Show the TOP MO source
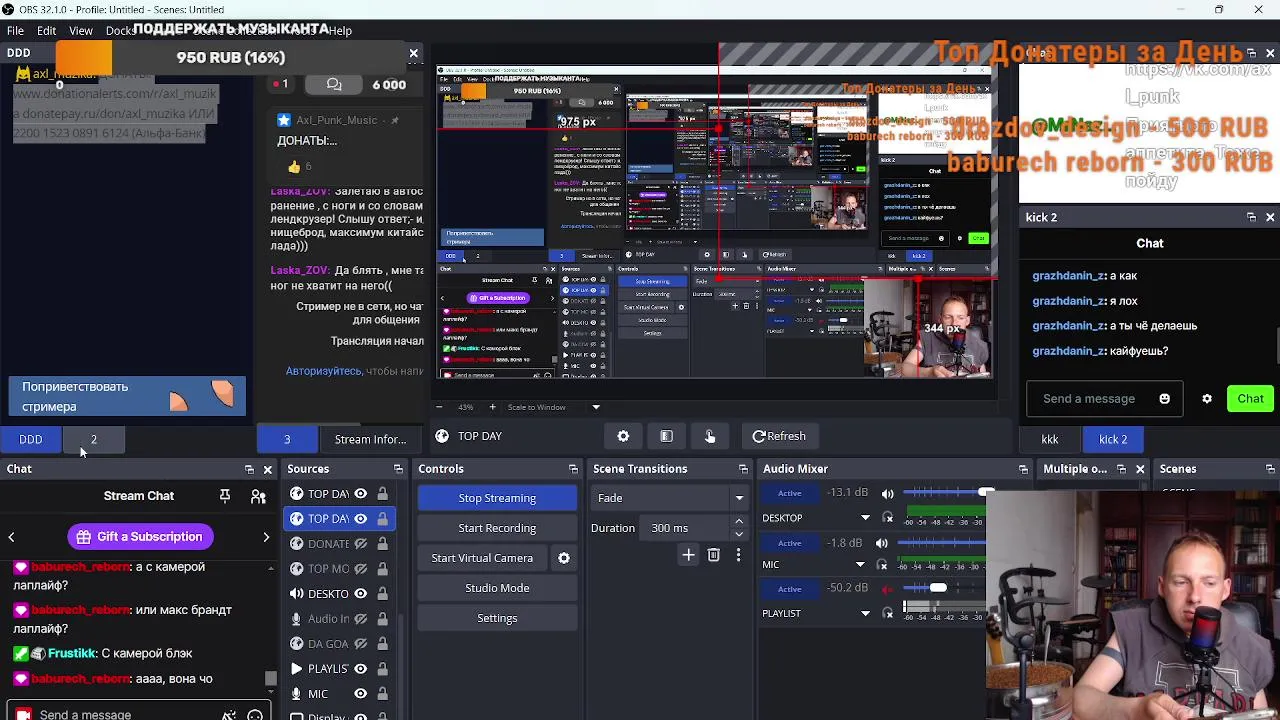This screenshot has height=720, width=1280. [360, 569]
